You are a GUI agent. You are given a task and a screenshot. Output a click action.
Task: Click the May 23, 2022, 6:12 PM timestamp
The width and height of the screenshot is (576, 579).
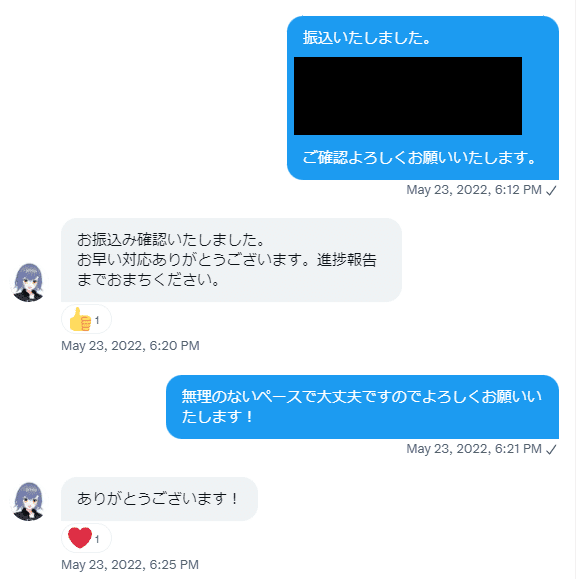474,190
